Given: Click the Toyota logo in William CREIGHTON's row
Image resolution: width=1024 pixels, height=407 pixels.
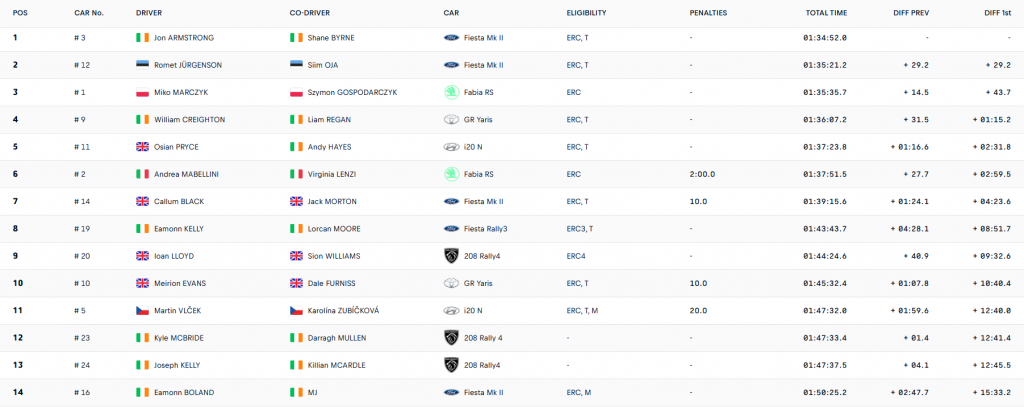Looking at the screenshot, I should (x=451, y=119).
